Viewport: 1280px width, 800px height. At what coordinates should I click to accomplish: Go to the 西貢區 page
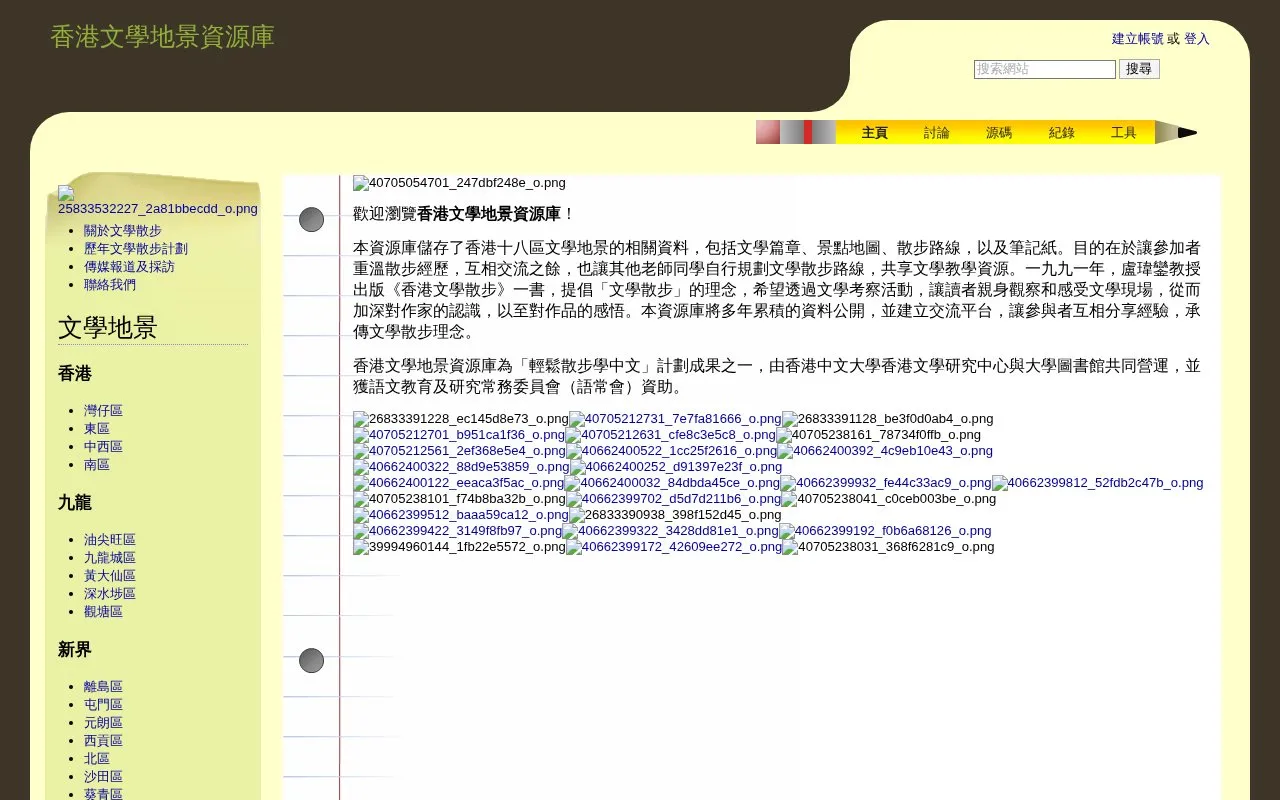click(x=103, y=741)
